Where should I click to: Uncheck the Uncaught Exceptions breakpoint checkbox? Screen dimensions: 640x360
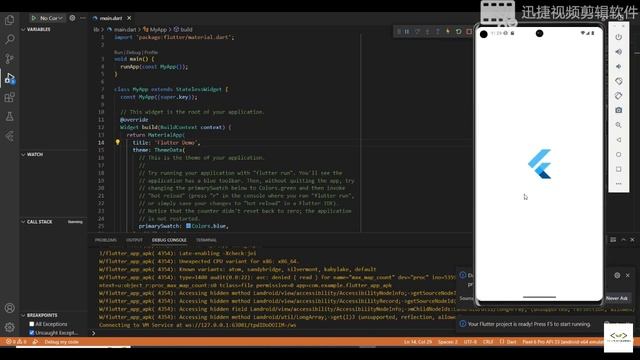[x=31, y=333]
